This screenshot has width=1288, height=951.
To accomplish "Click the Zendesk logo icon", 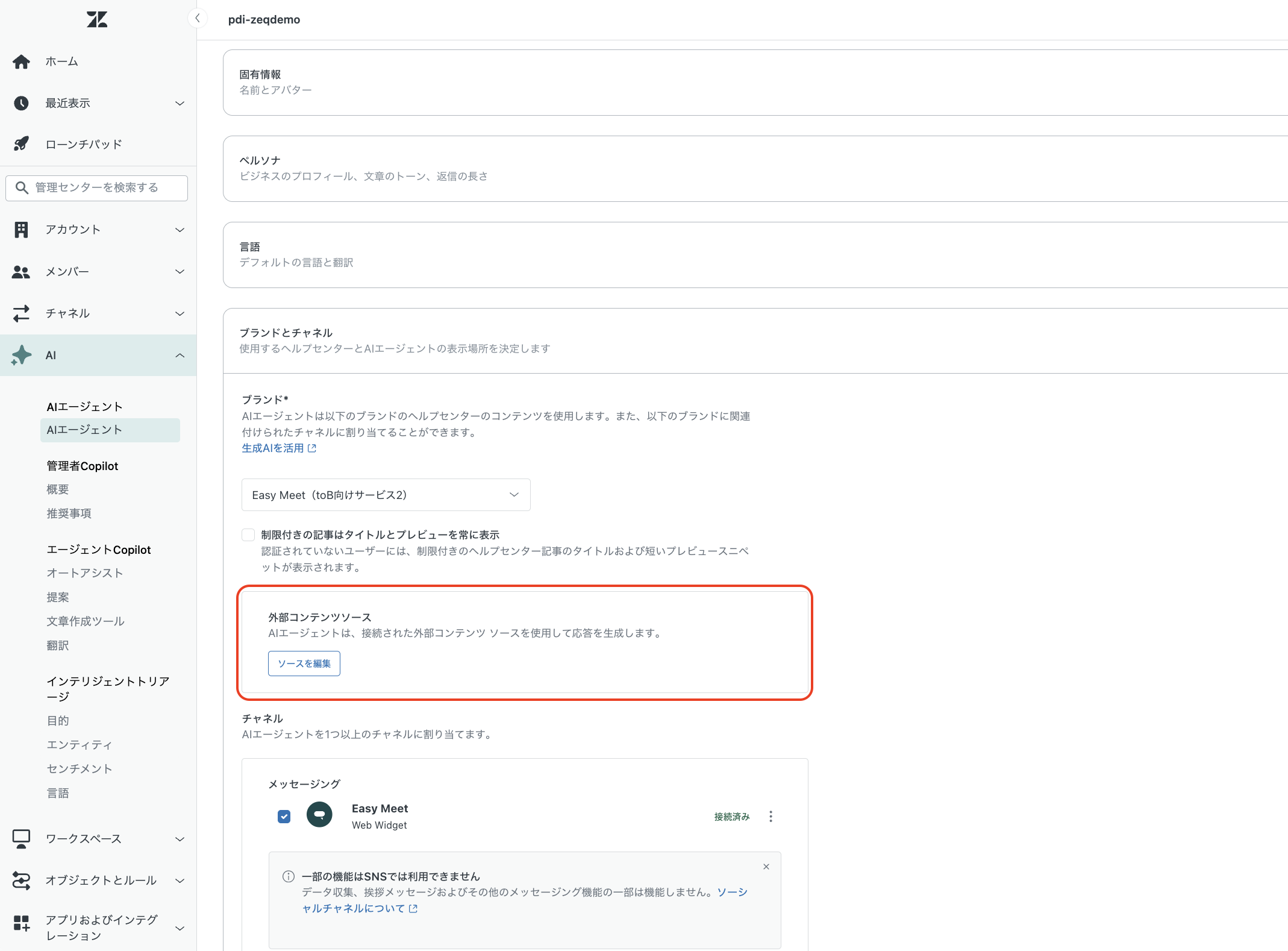I will point(96,20).
